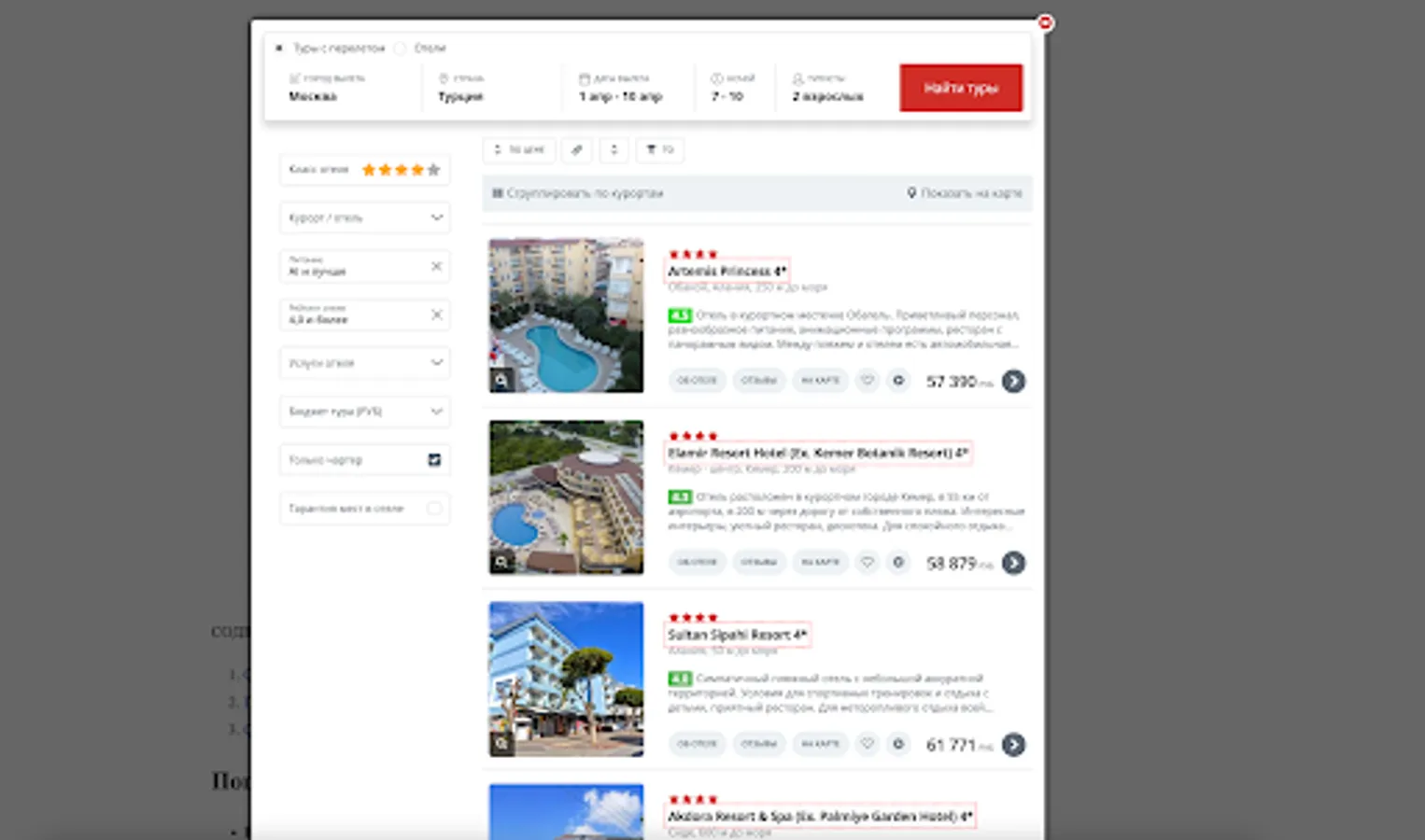Viewport: 1425px width, 840px height.
Task: Open Artemis Princess hotel photo
Action: [566, 315]
